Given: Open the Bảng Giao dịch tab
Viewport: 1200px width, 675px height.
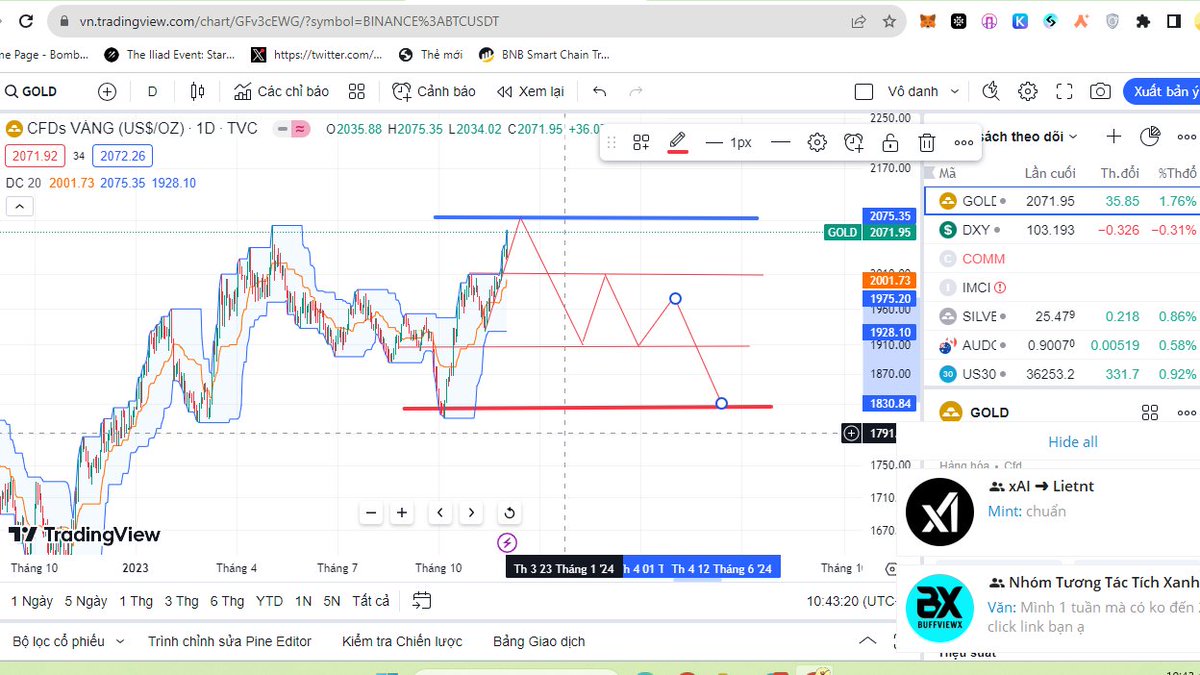Looking at the screenshot, I should 539,641.
